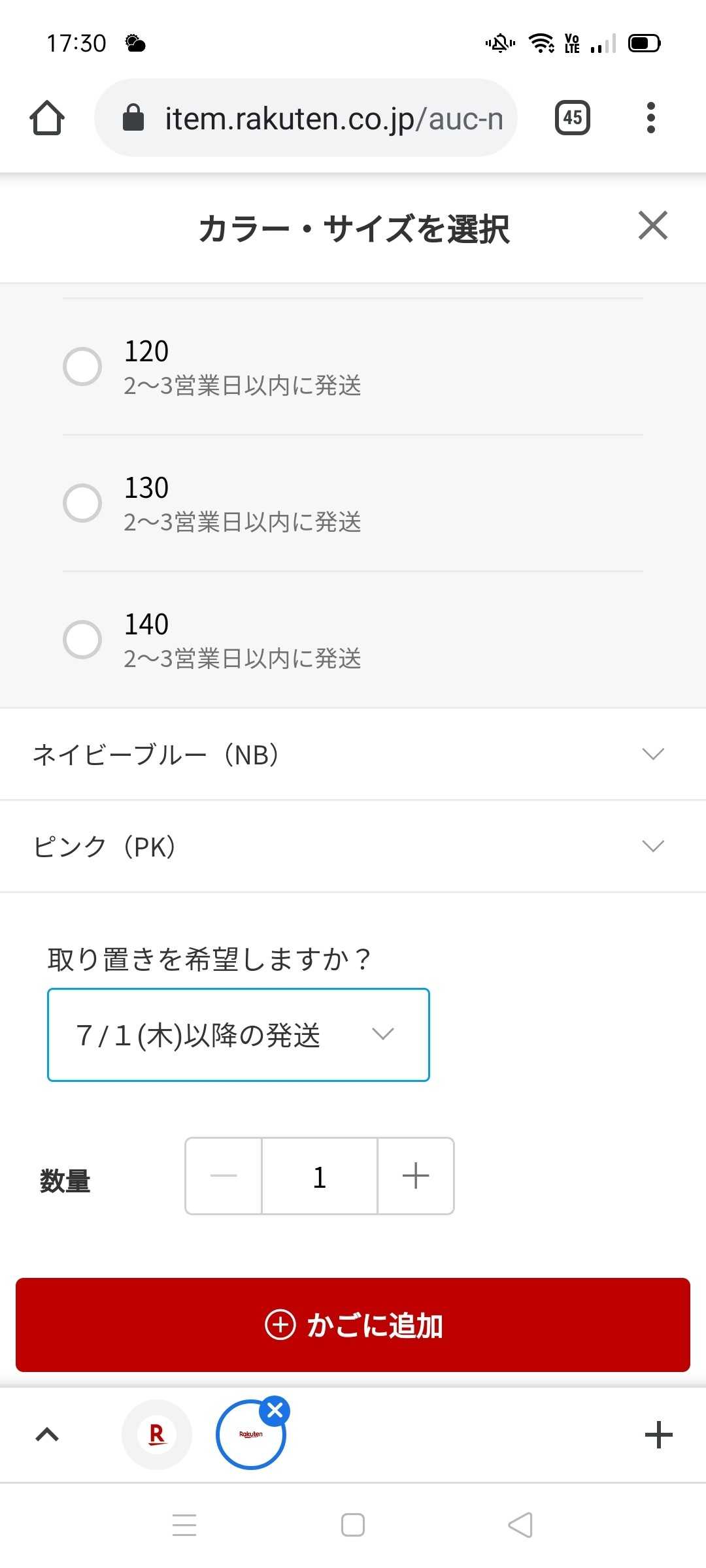
Task: Expand the bottom tab bar chevron
Action: pos(47,1435)
